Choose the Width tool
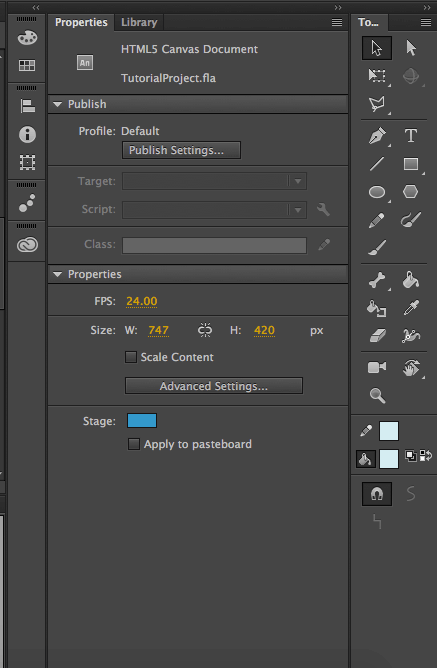 pos(411,336)
